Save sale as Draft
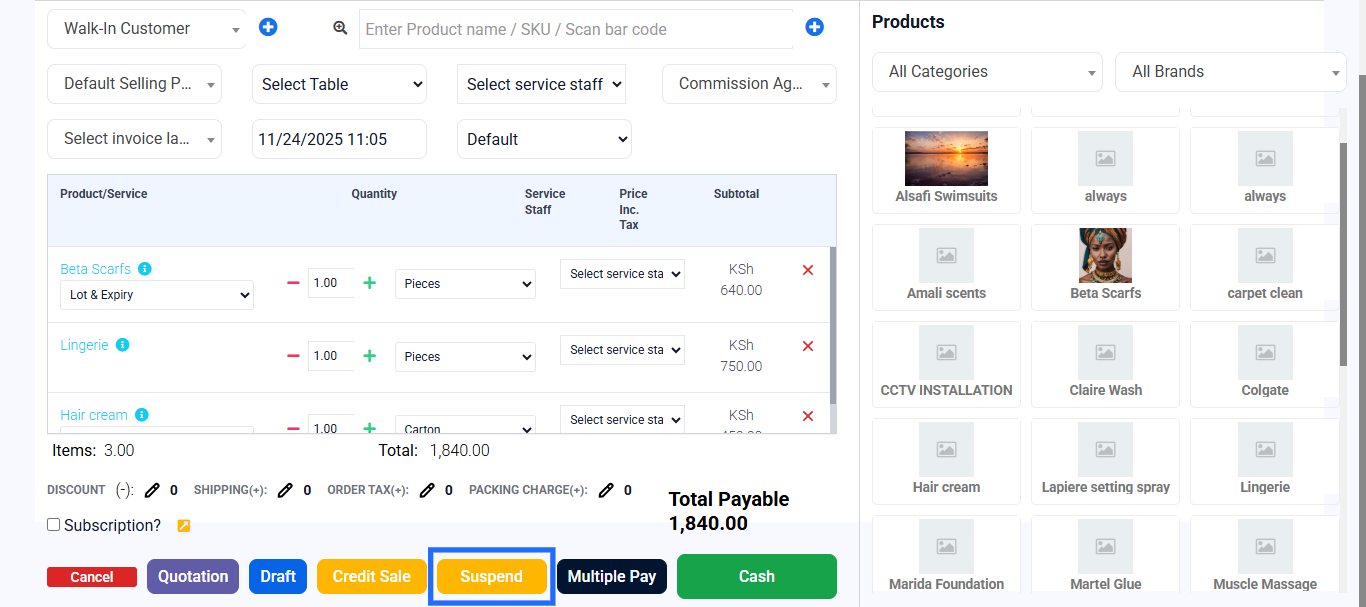Screen dimensions: 1366x607 [x=278, y=577]
